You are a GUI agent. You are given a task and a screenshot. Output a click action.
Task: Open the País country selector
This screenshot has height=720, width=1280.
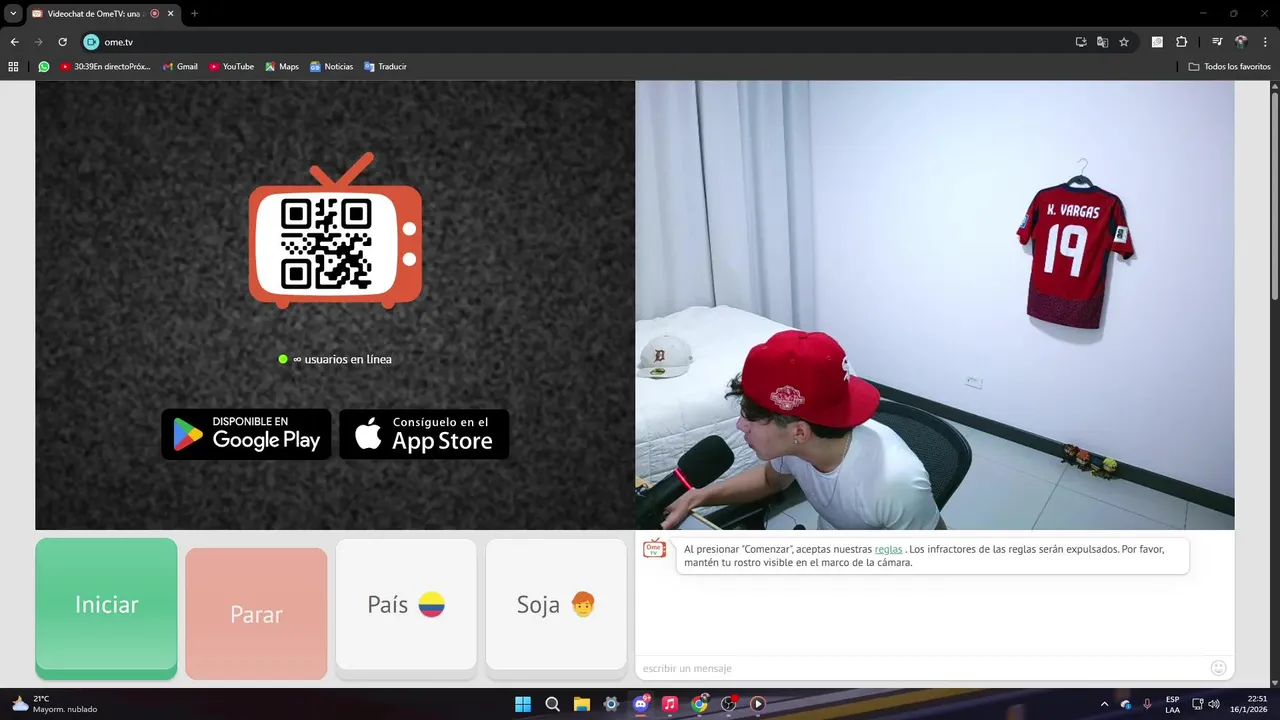coord(406,605)
